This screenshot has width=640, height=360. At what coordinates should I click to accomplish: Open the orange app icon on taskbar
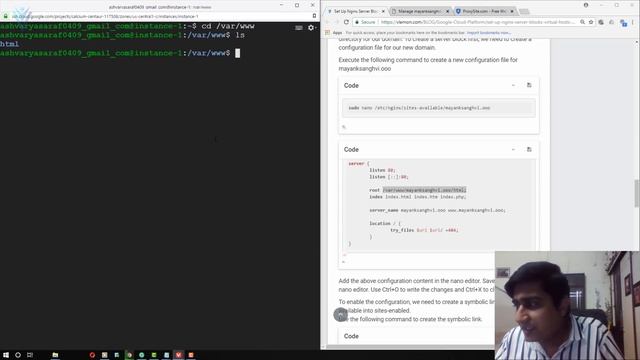(191, 355)
